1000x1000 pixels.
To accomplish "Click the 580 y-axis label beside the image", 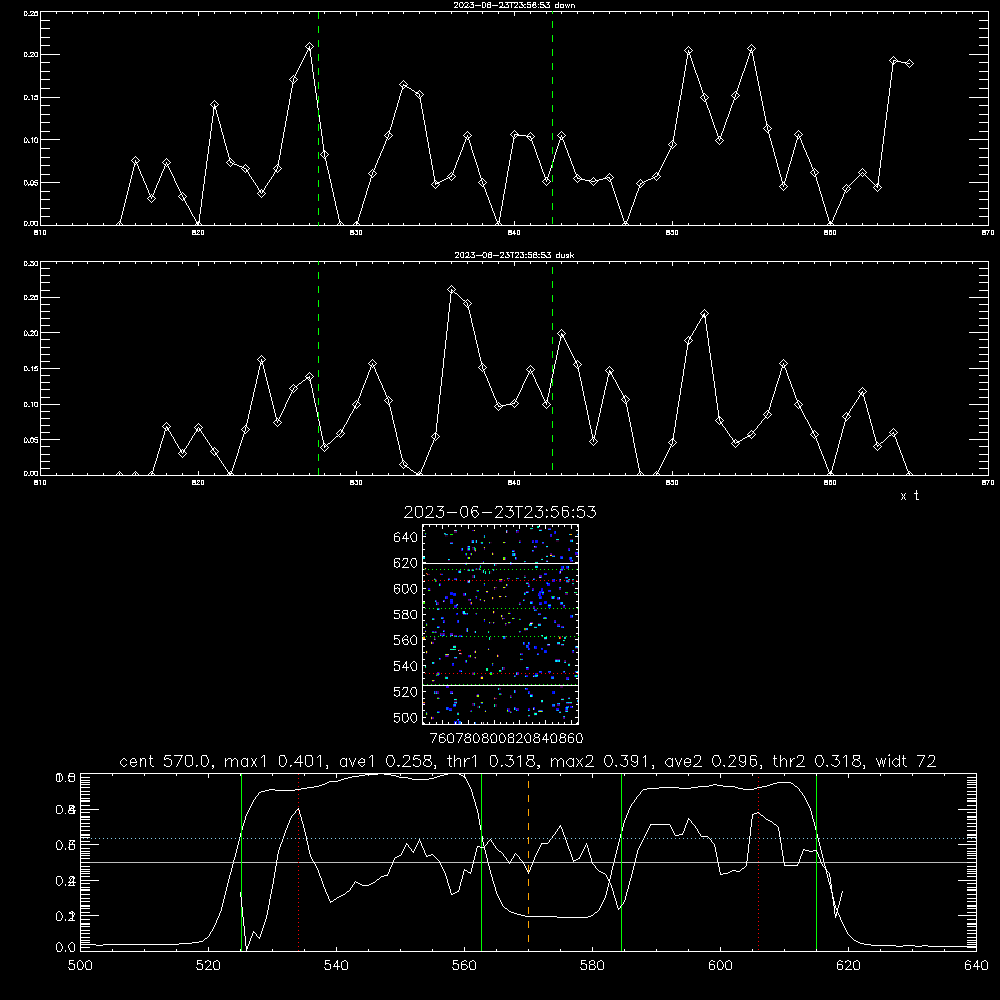I will pos(406,615).
